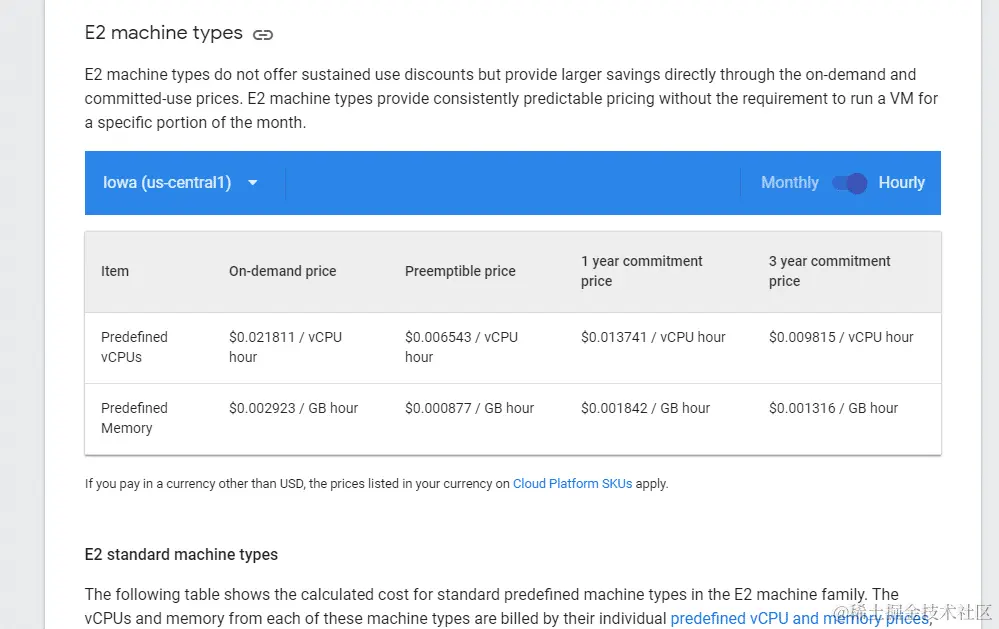
Task: Select the Item column header
Action: tap(114, 271)
